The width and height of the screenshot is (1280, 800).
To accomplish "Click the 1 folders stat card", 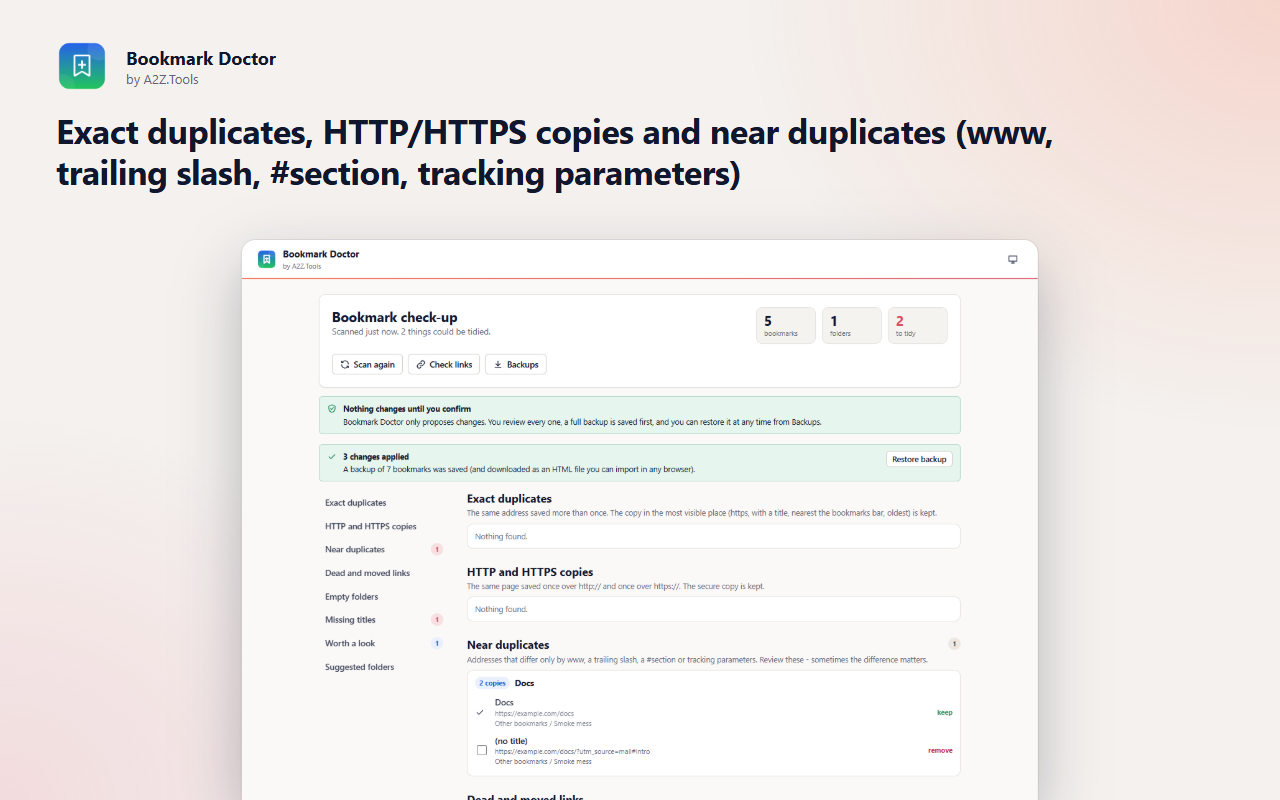I will tap(852, 325).
